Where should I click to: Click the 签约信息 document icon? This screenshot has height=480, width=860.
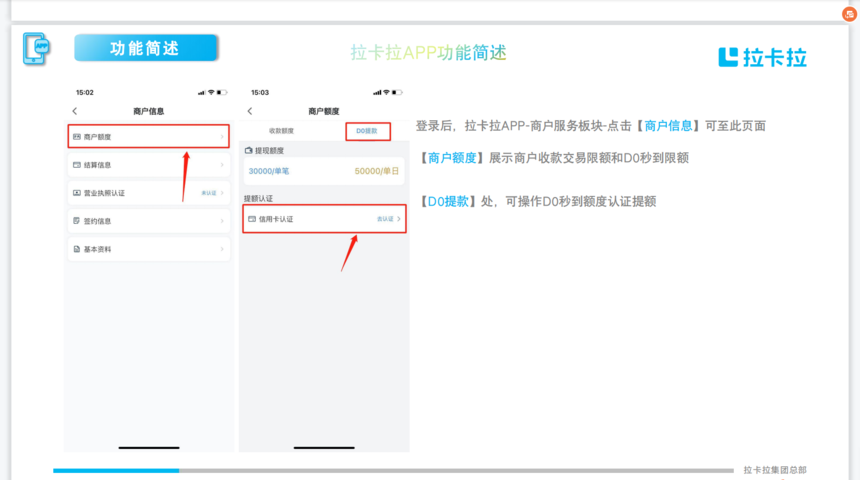(x=77, y=221)
